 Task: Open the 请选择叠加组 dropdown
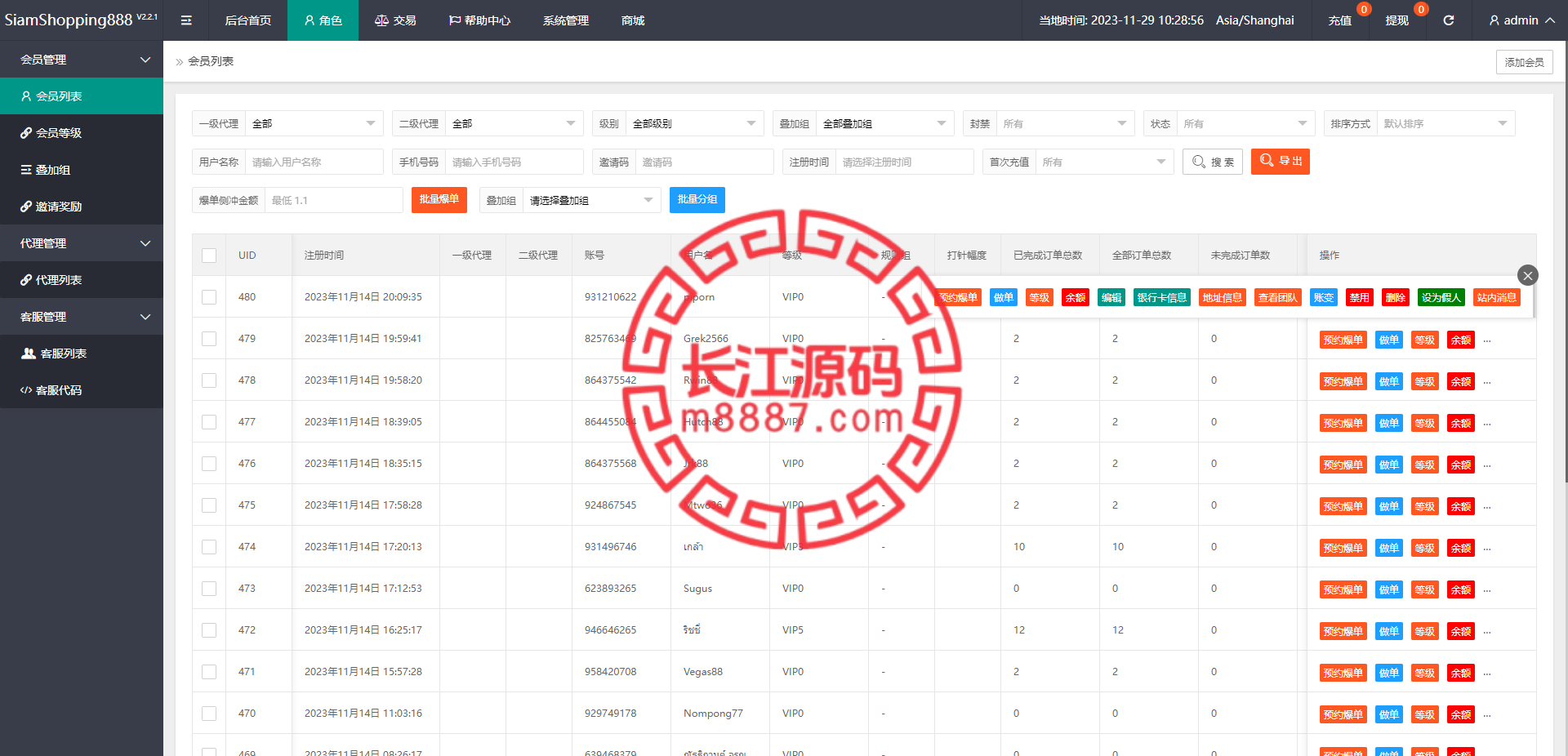coord(591,200)
